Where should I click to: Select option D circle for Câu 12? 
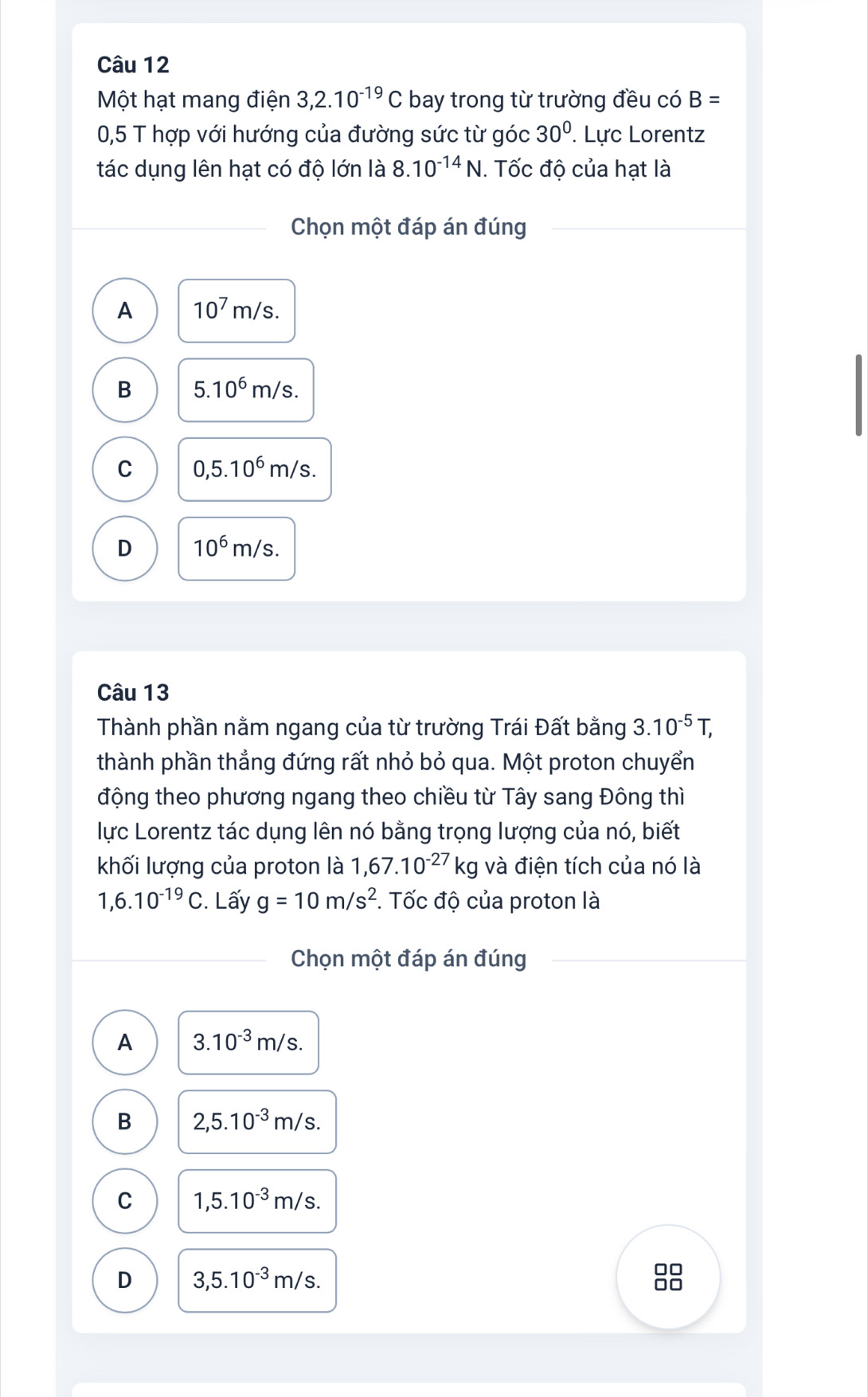pos(125,548)
